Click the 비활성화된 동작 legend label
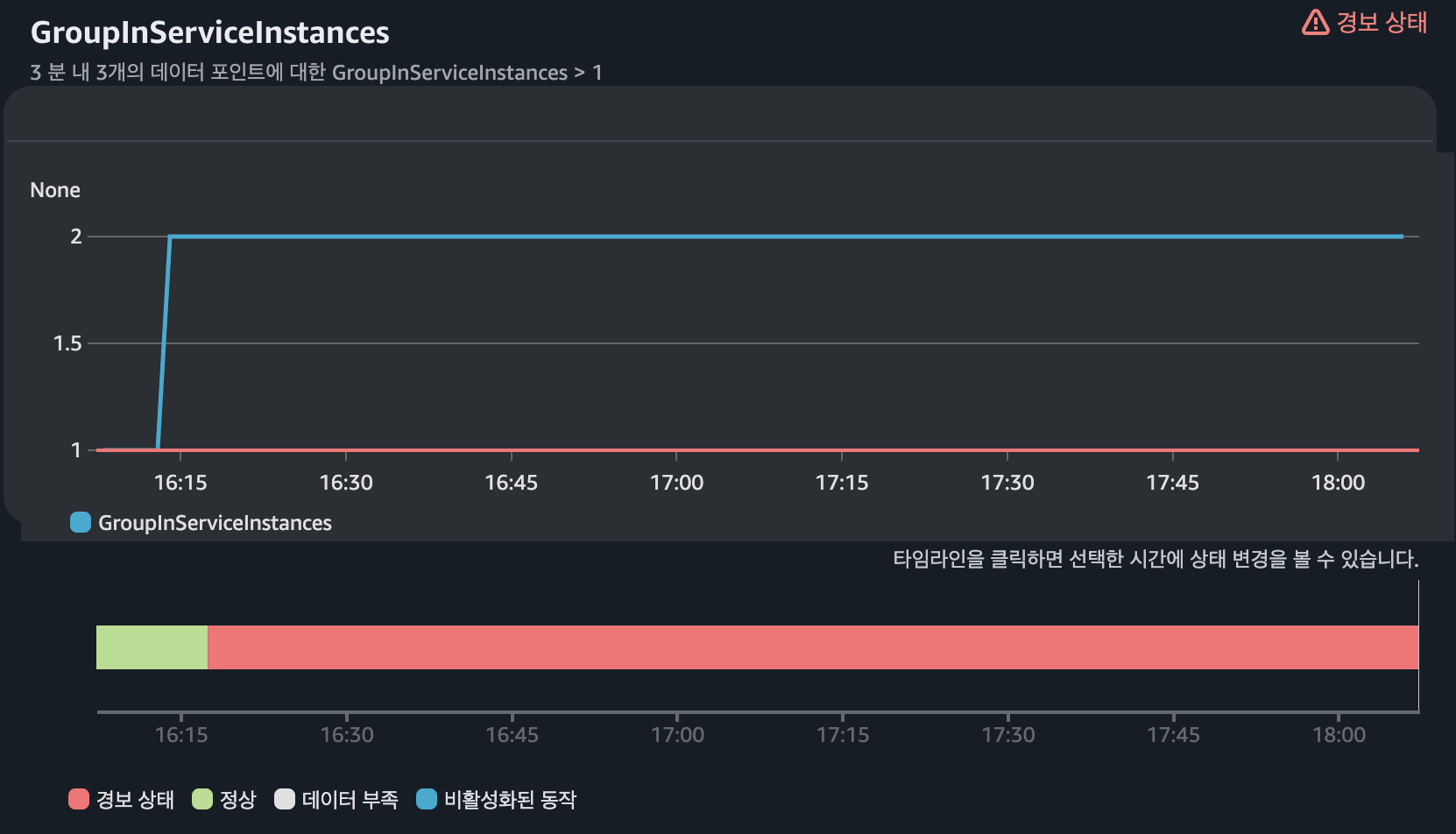 (x=510, y=800)
